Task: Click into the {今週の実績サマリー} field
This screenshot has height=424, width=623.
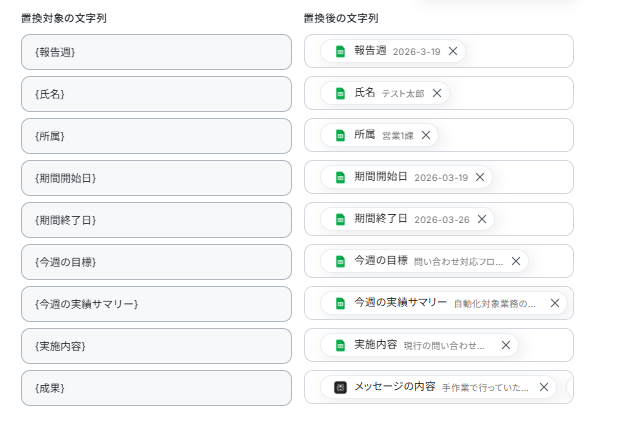Action: [156, 304]
